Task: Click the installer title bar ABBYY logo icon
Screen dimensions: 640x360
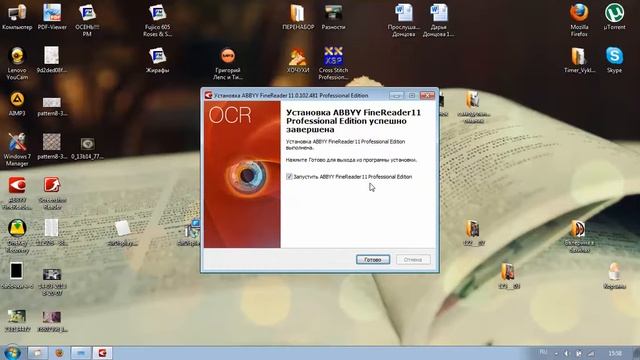Action: [x=209, y=96]
